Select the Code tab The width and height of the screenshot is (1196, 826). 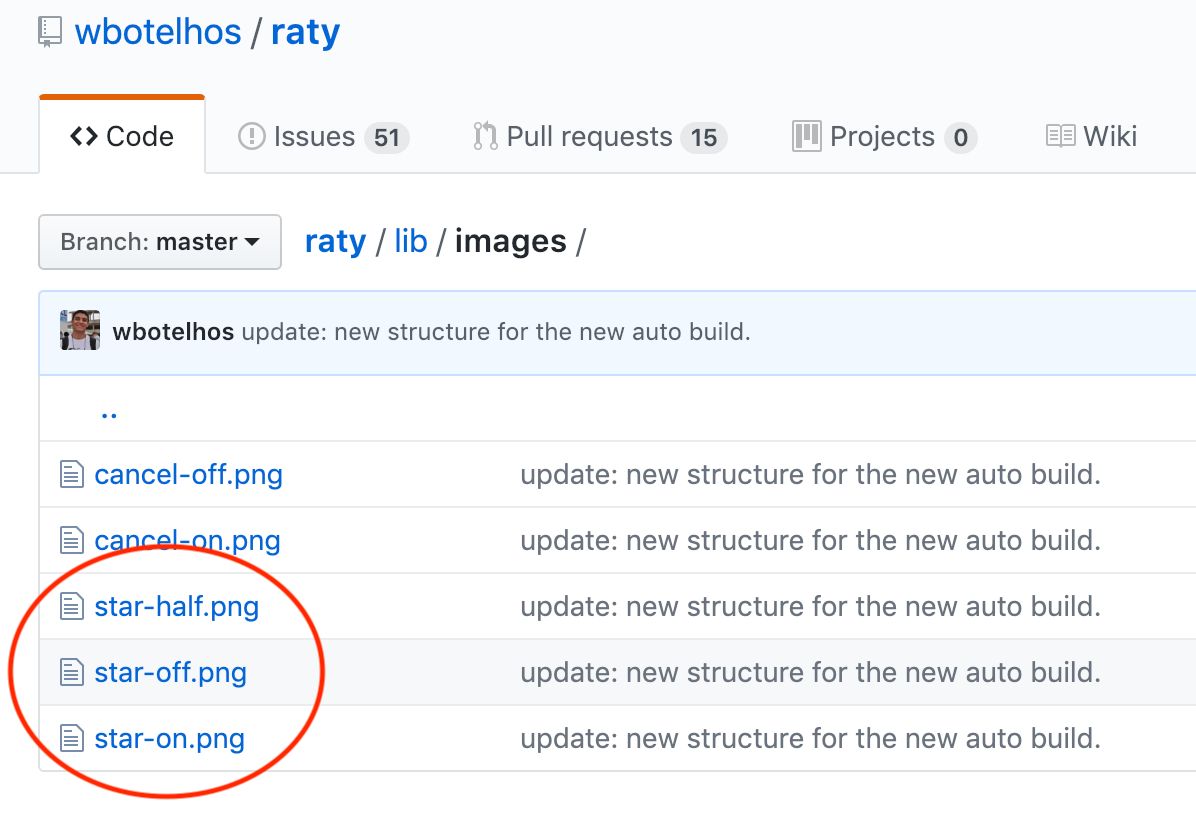[122, 136]
